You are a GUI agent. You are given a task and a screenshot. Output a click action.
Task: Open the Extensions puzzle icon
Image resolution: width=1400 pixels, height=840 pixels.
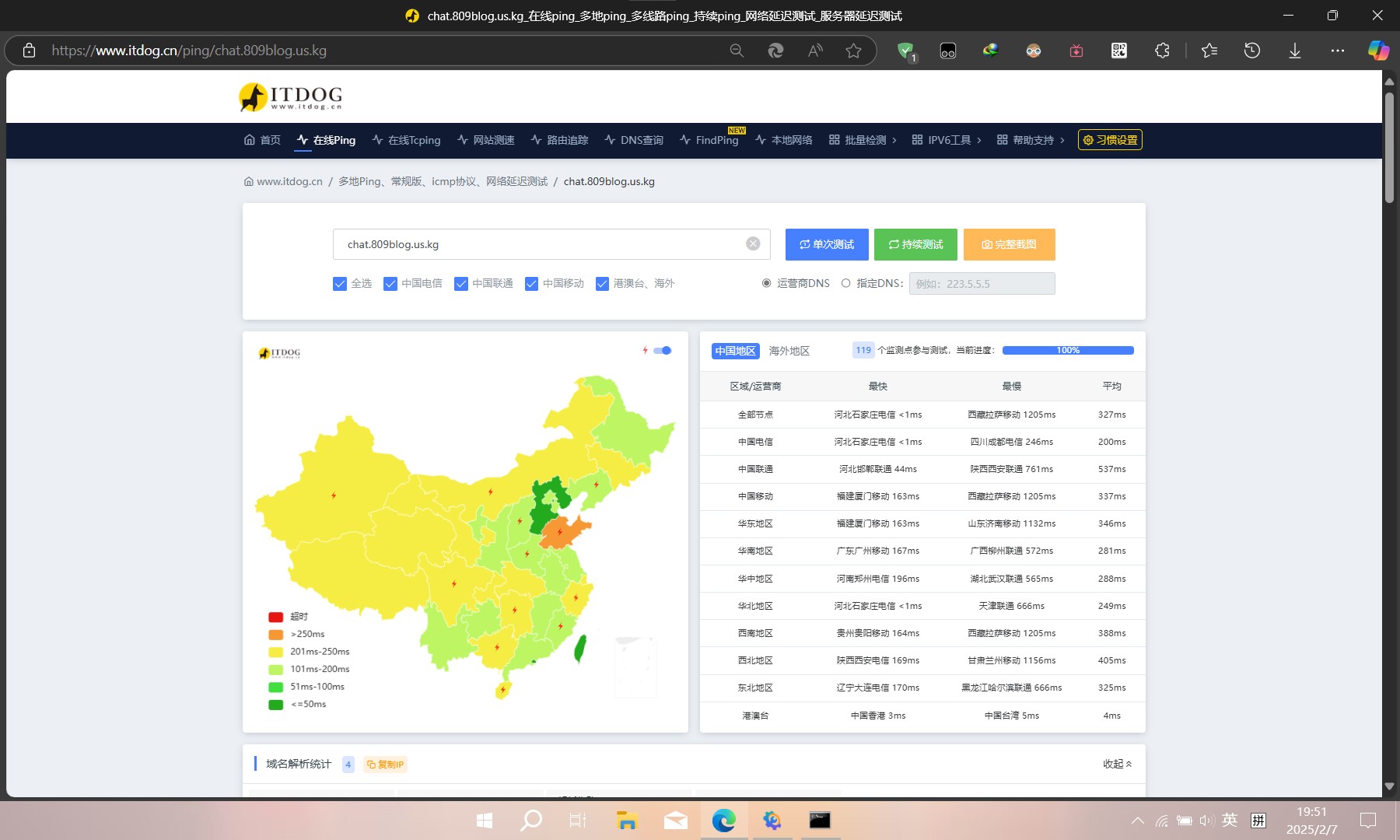coord(1162,51)
